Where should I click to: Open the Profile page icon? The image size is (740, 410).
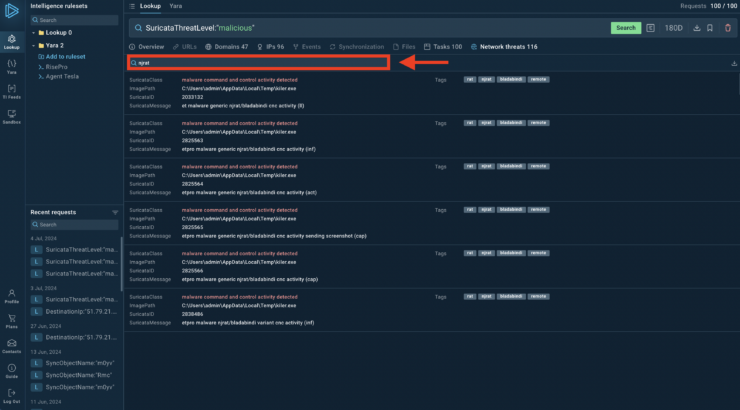click(x=11, y=295)
